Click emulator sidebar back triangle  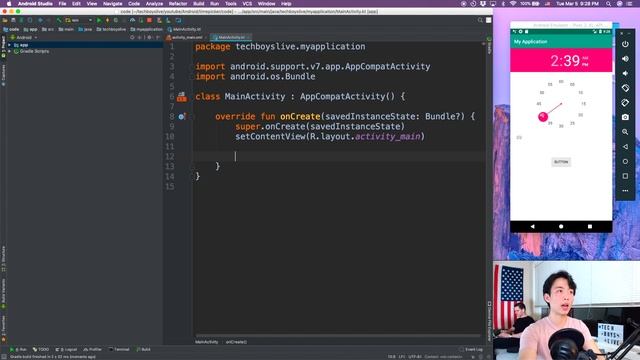click(625, 147)
